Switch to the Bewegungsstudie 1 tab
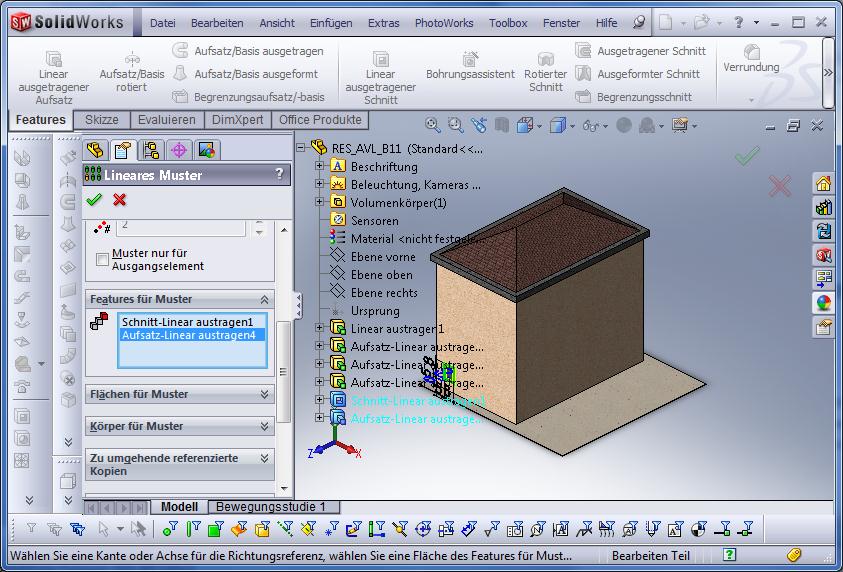This screenshot has width=843, height=572. click(x=271, y=507)
